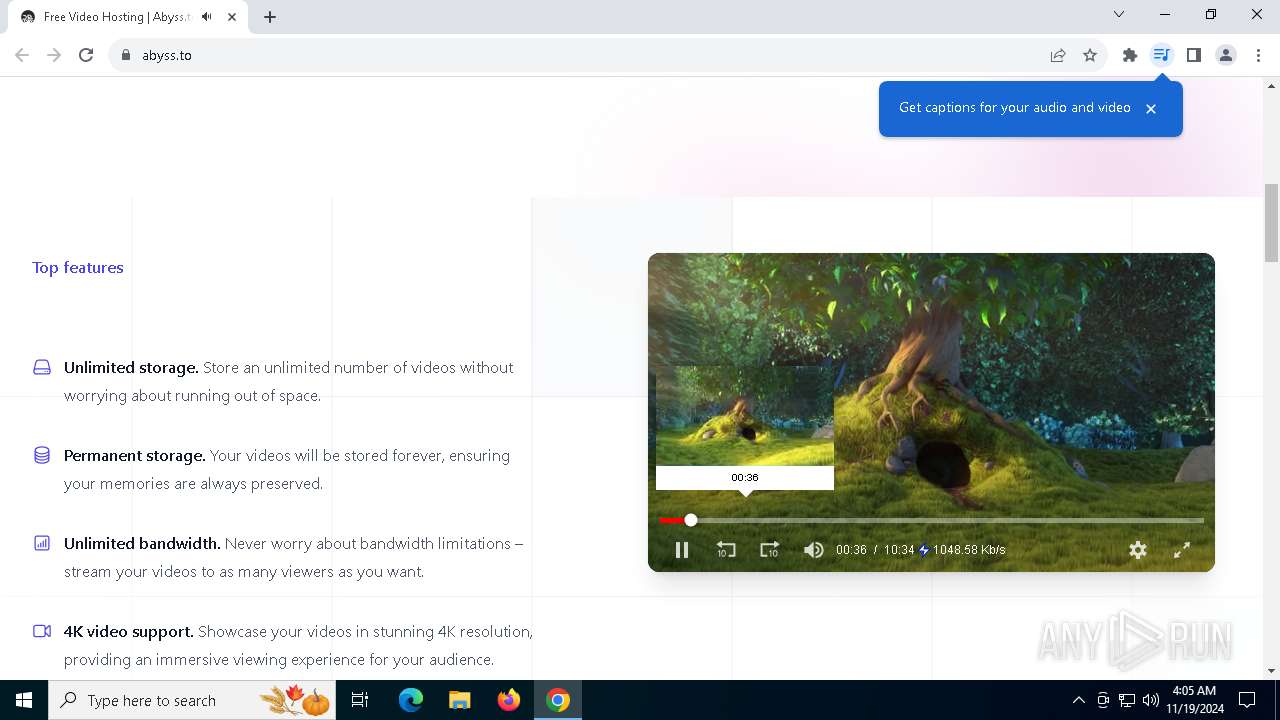Select the Free Video Hosting tab

coord(128,17)
